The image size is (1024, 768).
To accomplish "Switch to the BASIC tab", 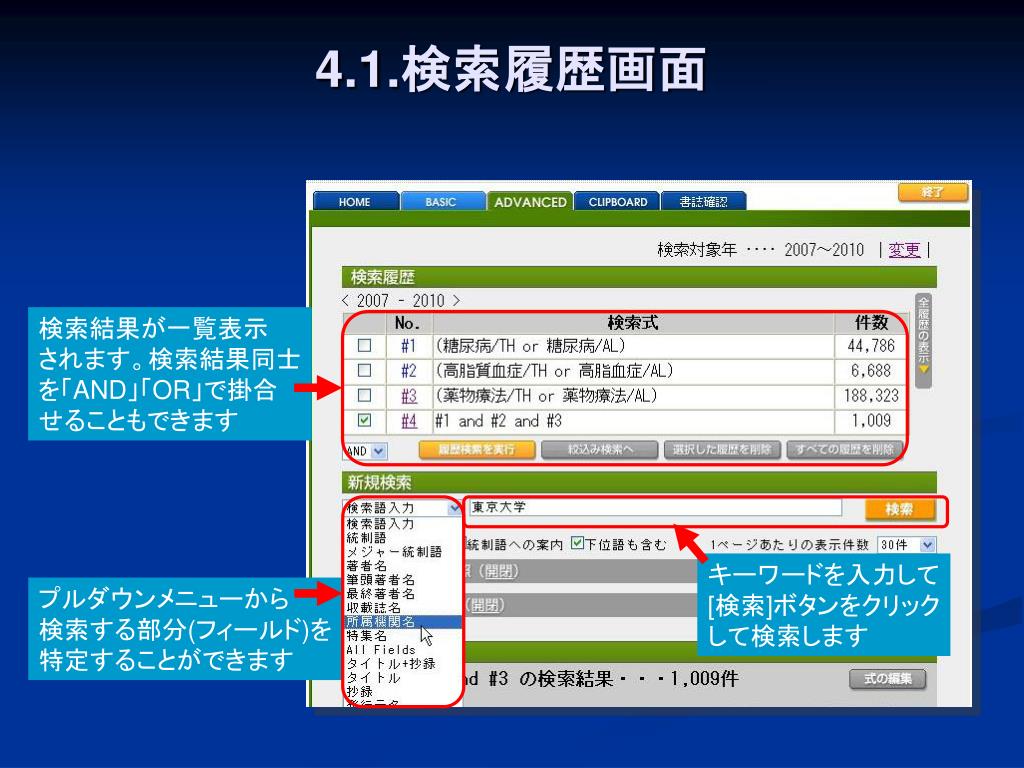I will coord(441,202).
